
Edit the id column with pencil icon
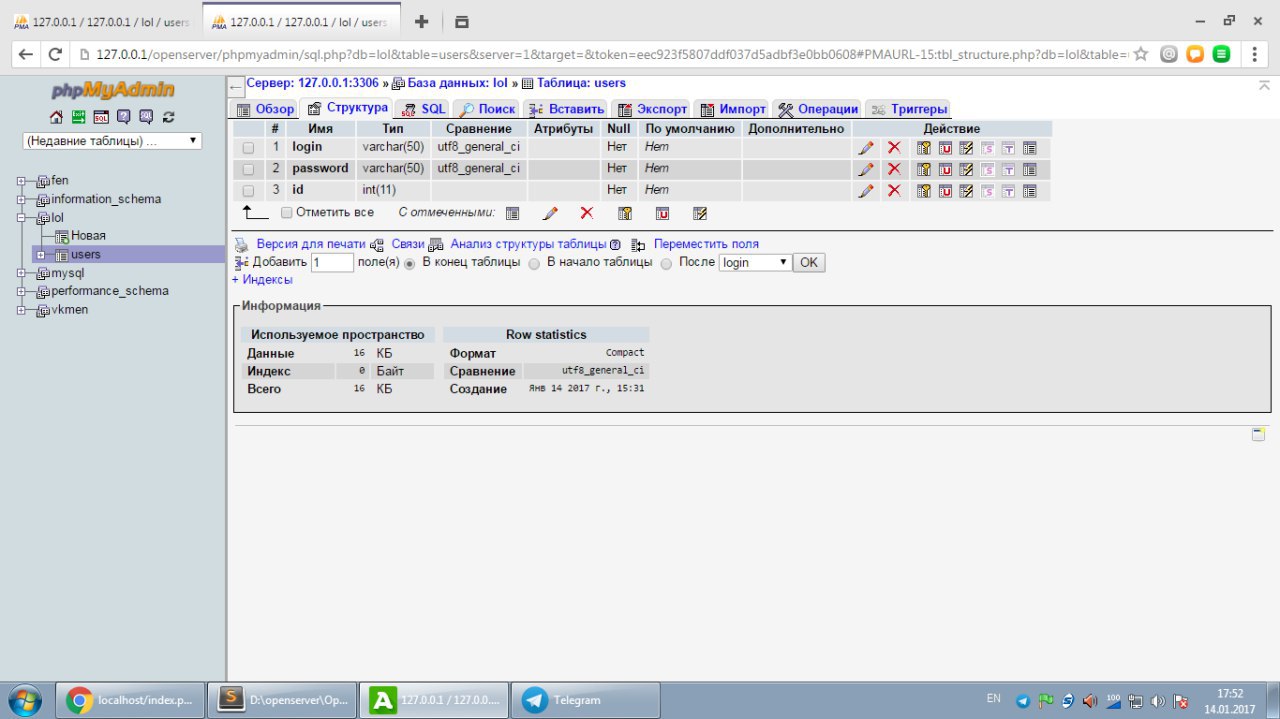(866, 190)
